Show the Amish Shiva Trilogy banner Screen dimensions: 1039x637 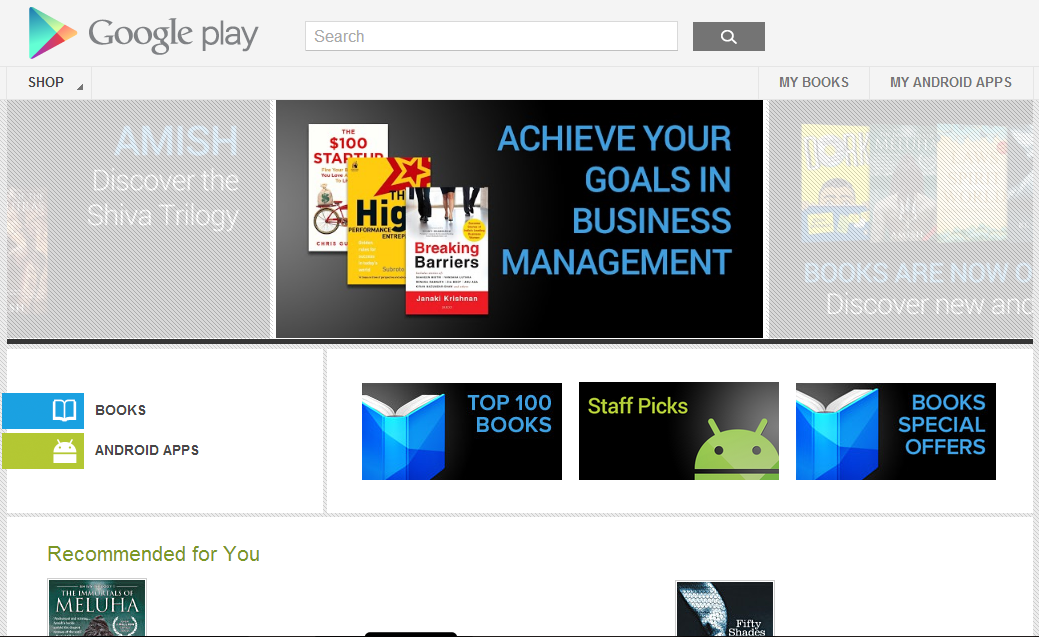(x=139, y=219)
